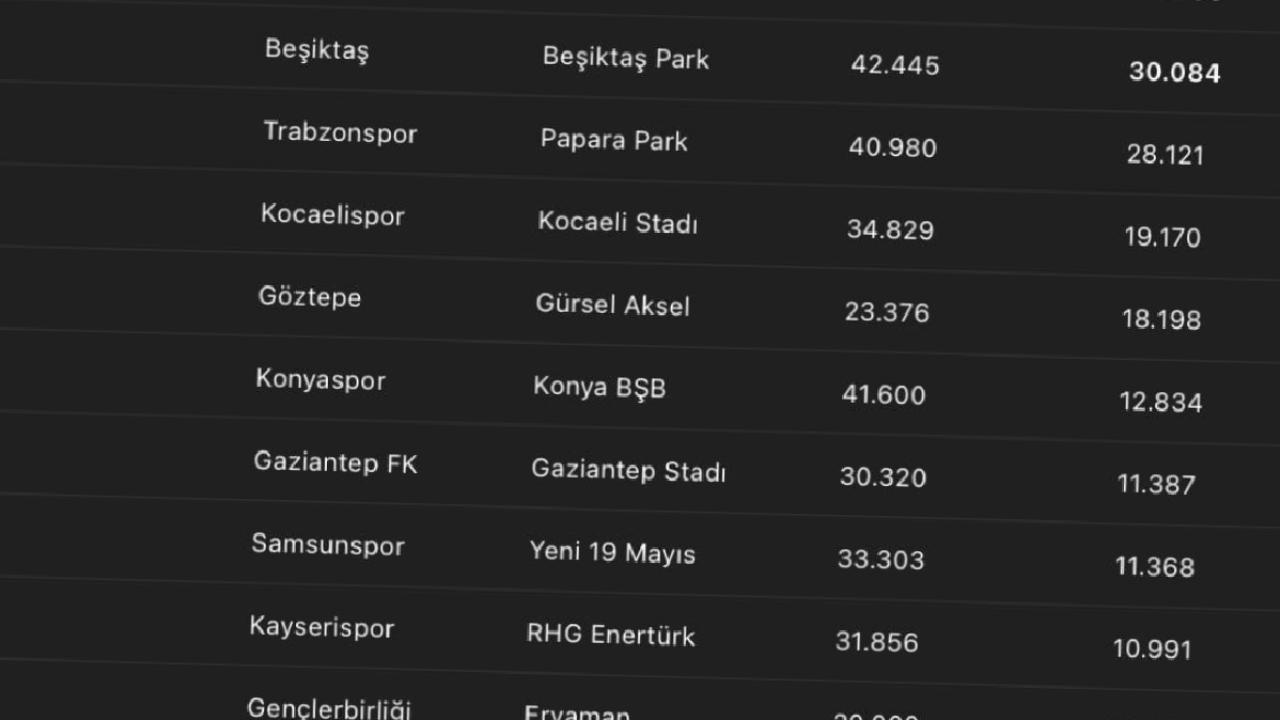The height and width of the screenshot is (720, 1280).
Task: Click the Samsunspor team name
Action: 327,545
